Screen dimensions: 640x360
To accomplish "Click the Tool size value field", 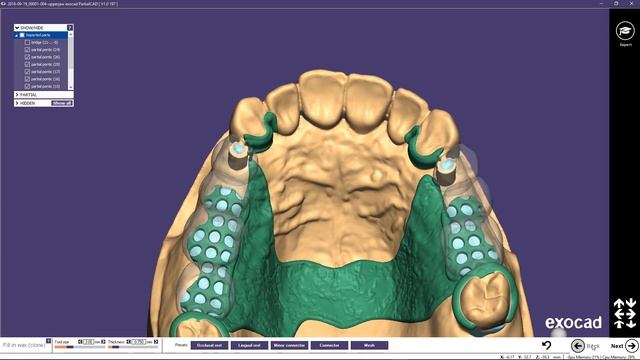I will pyautogui.click(x=89, y=342).
